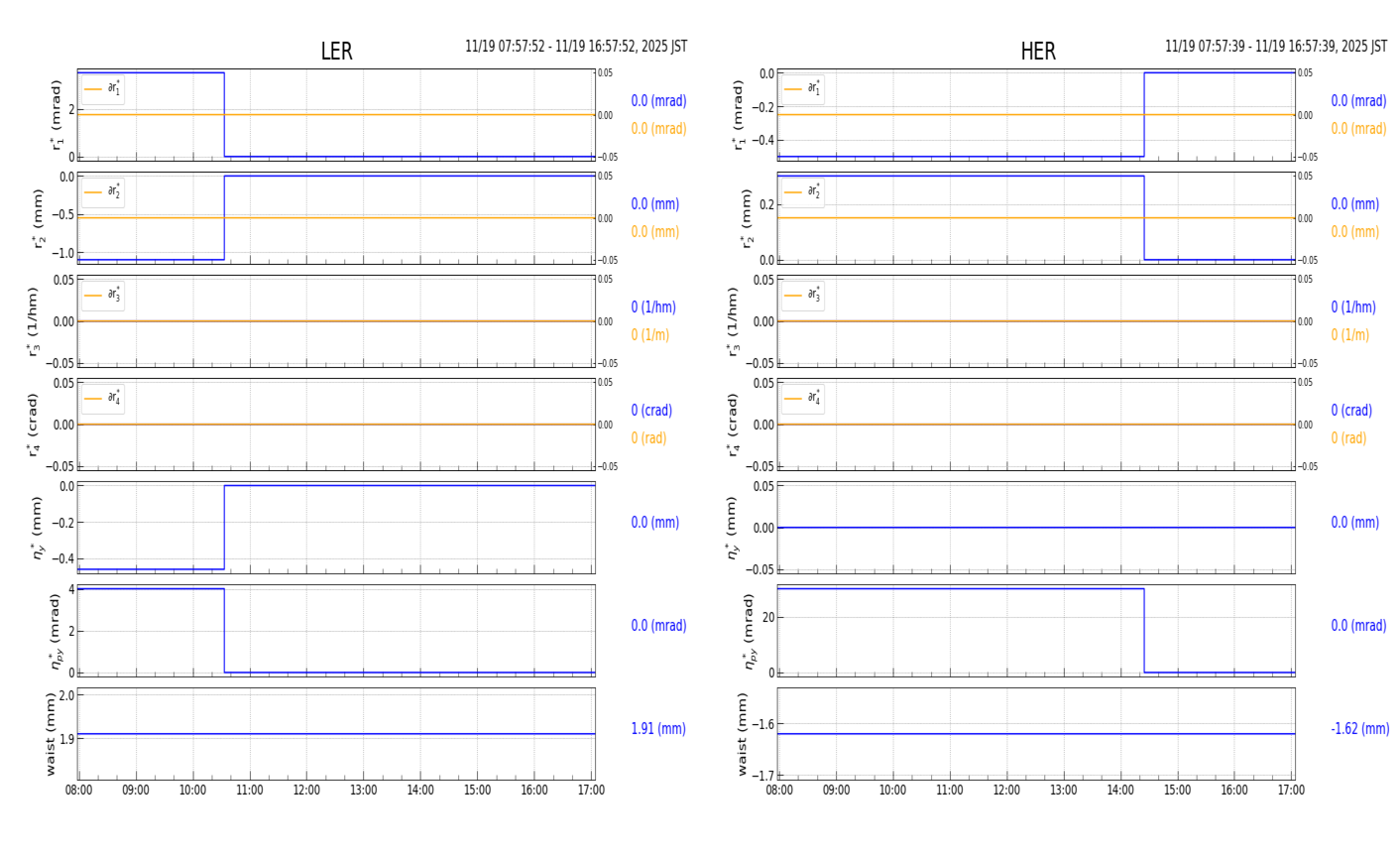Click the LER date range timestamp text
1400x857 pixels.
[576, 47]
